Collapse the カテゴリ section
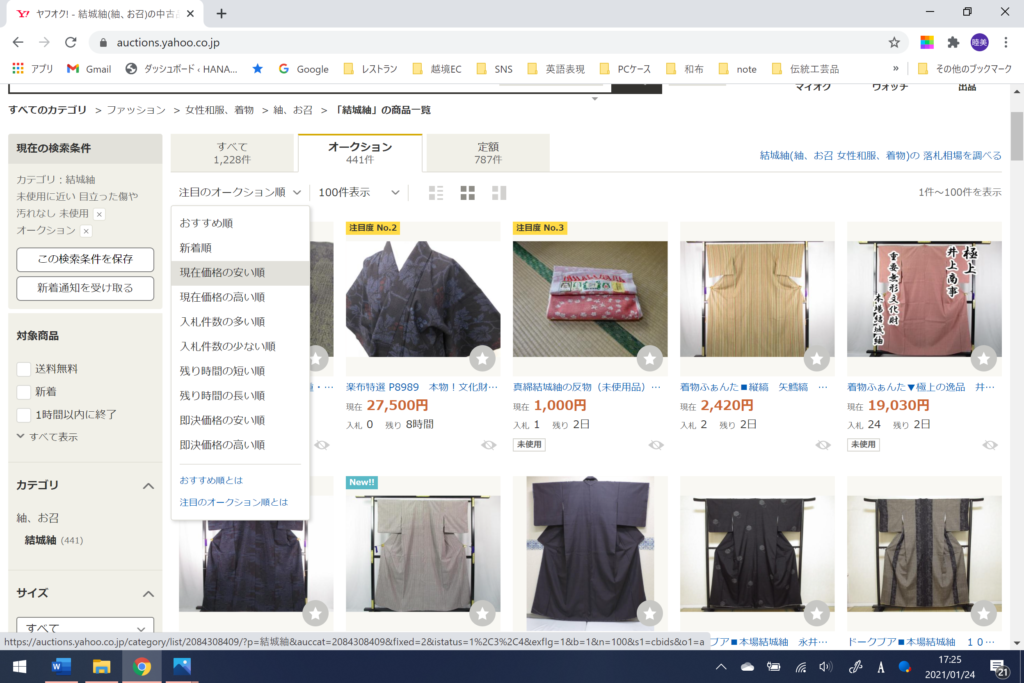This screenshot has height=683, width=1024. (x=148, y=486)
